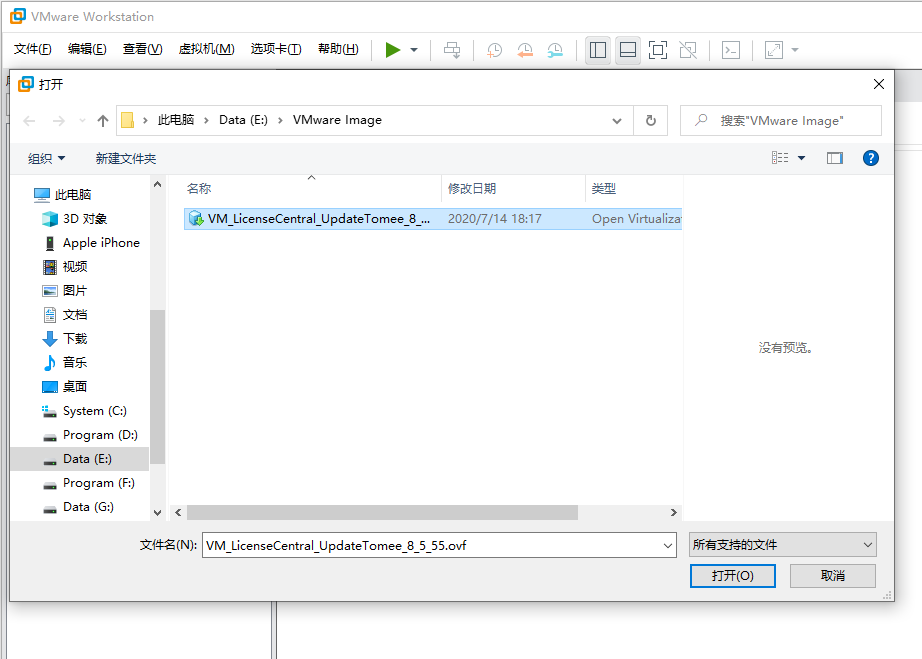Screen dimensions: 922x659
Task: Open the 文件(F) menu
Action: click(32, 49)
